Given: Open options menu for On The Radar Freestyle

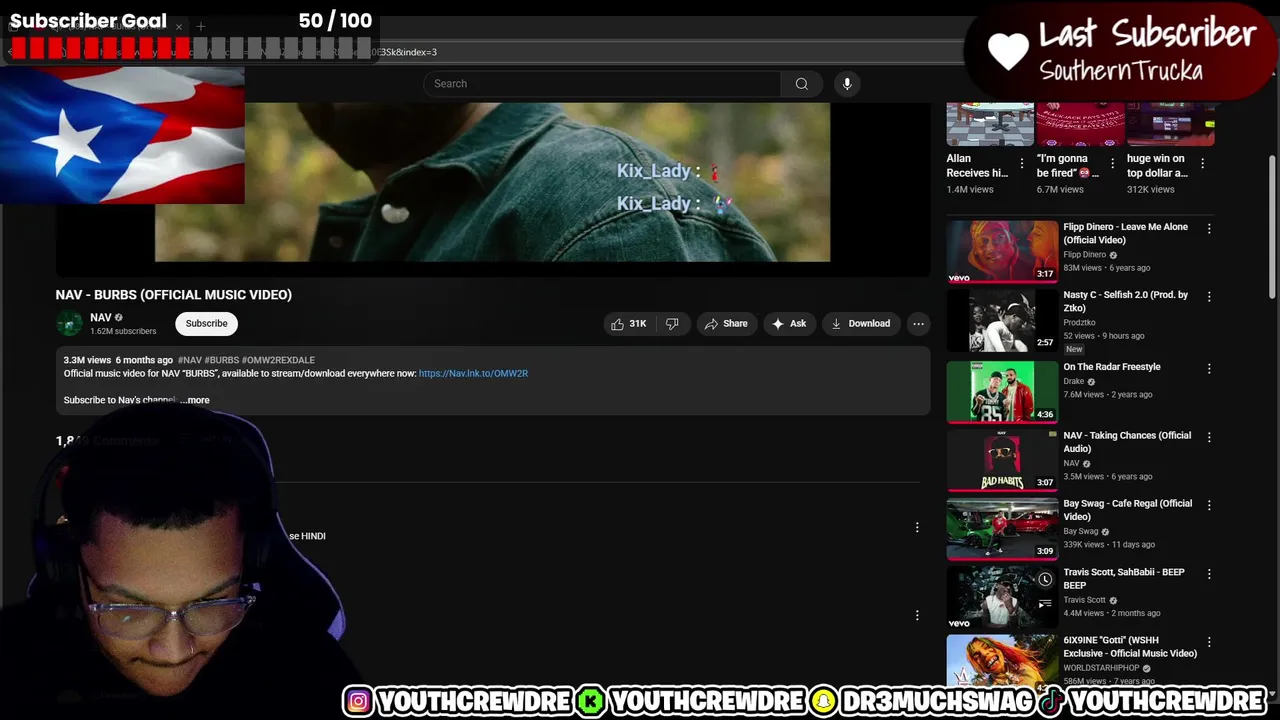Looking at the screenshot, I should coord(1209,369).
